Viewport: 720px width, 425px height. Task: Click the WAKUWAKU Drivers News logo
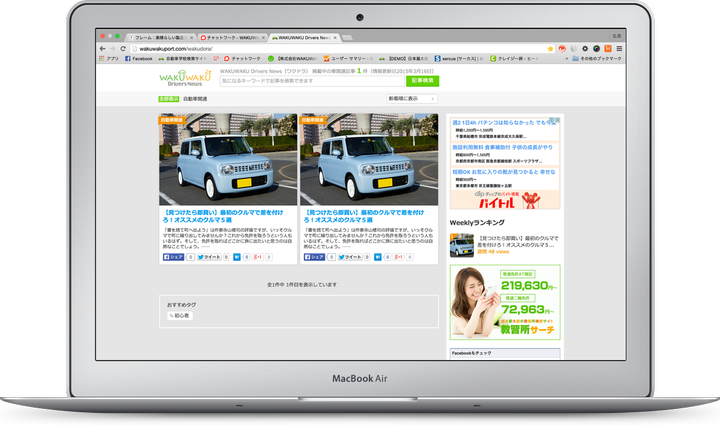click(185, 78)
